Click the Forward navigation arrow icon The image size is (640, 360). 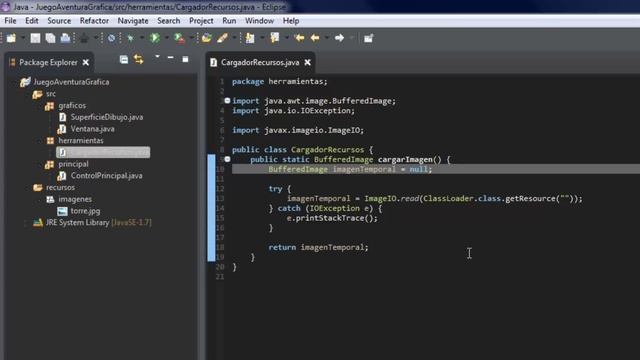[339, 38]
